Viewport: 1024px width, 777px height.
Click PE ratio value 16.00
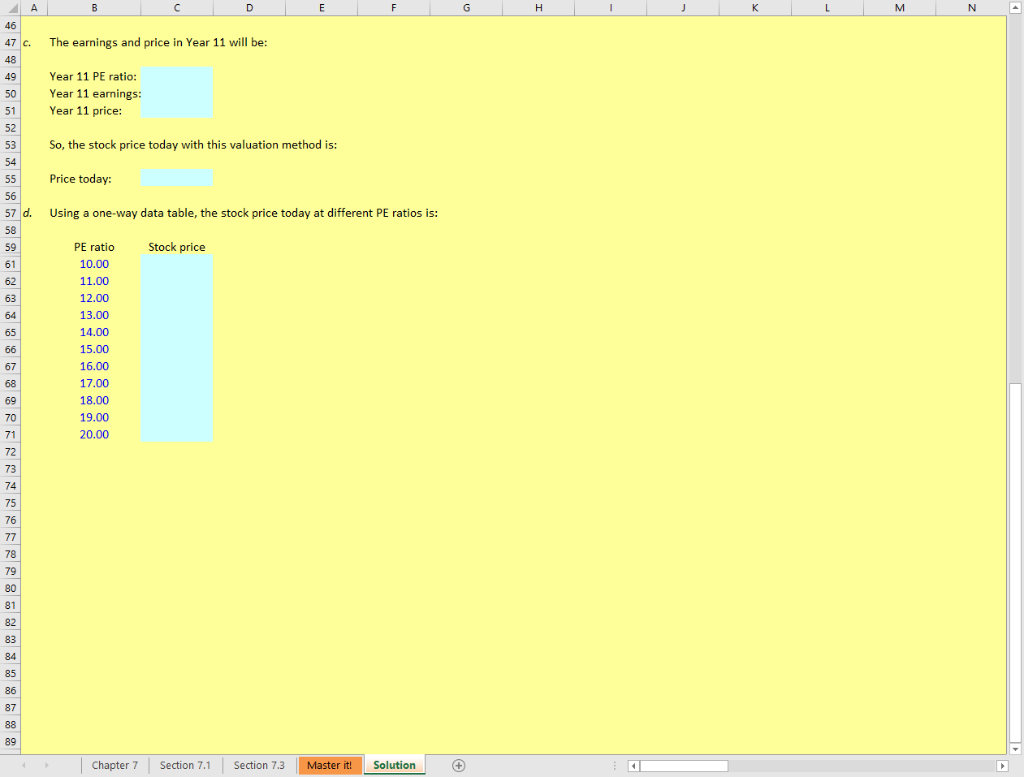coord(94,366)
